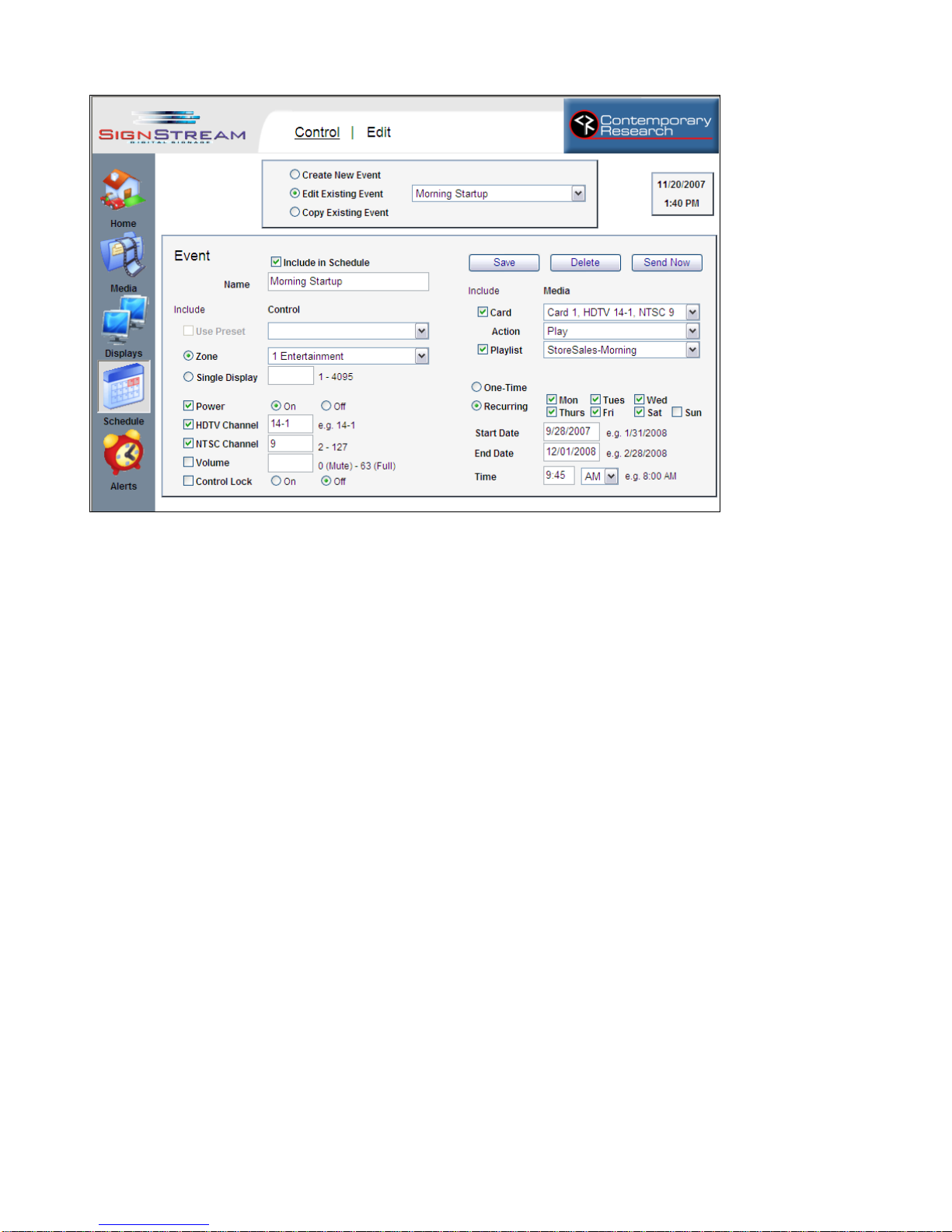Toggle the Playlist checkbox
This screenshot has width=952, height=1232.
tap(483, 350)
